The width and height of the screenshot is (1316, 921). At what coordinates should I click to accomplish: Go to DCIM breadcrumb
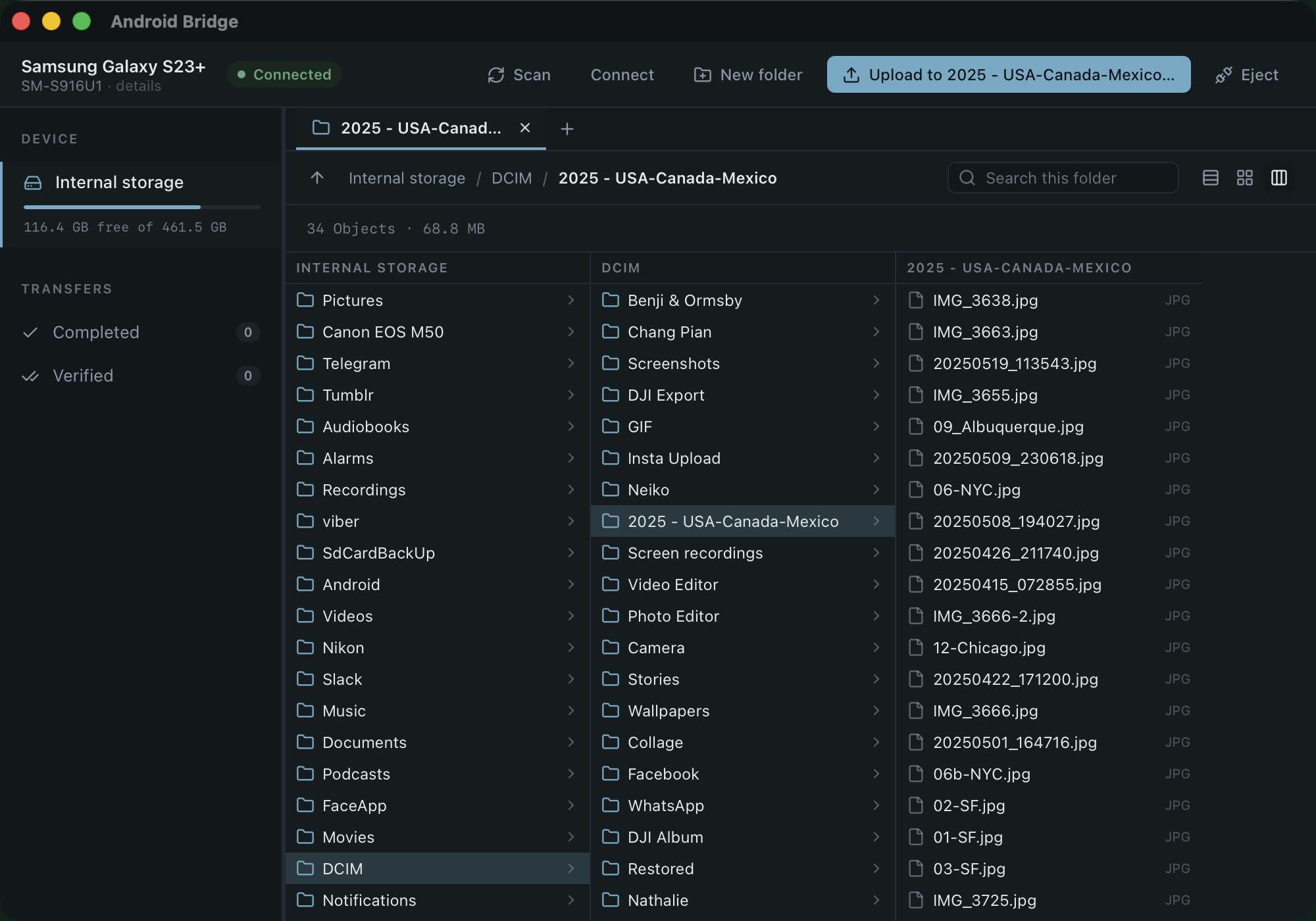[x=511, y=178]
